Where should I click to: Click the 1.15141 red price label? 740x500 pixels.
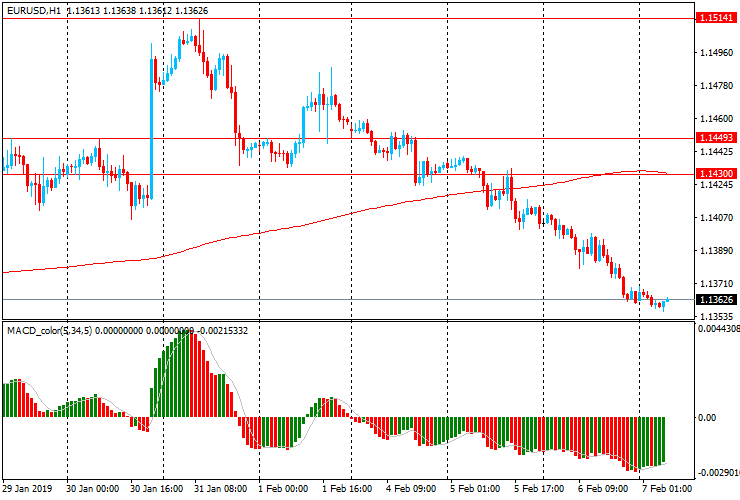(716, 18)
